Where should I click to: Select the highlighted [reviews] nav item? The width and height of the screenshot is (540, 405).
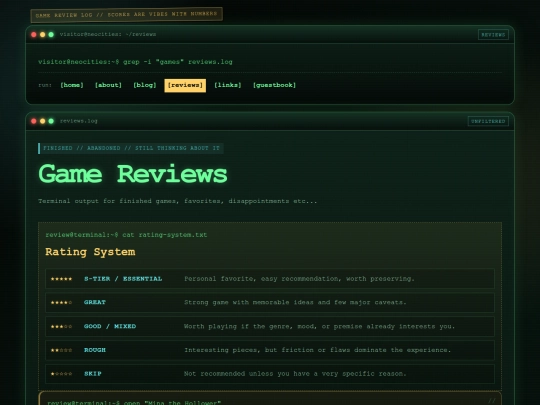185,85
